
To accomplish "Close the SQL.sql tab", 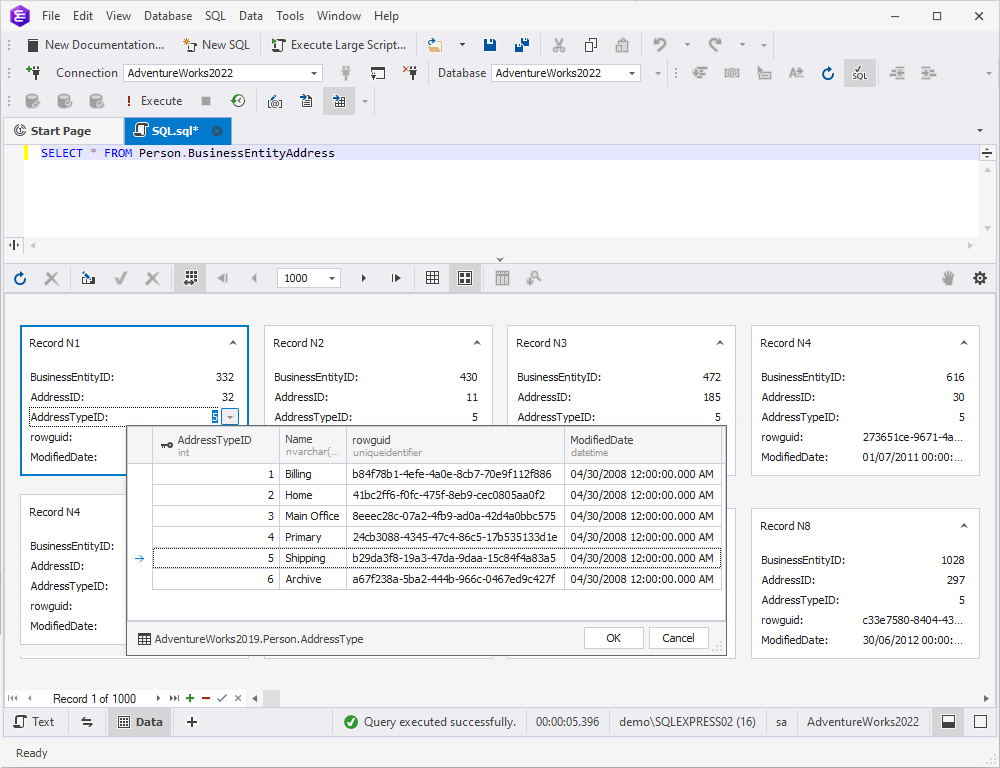I will pos(217,131).
